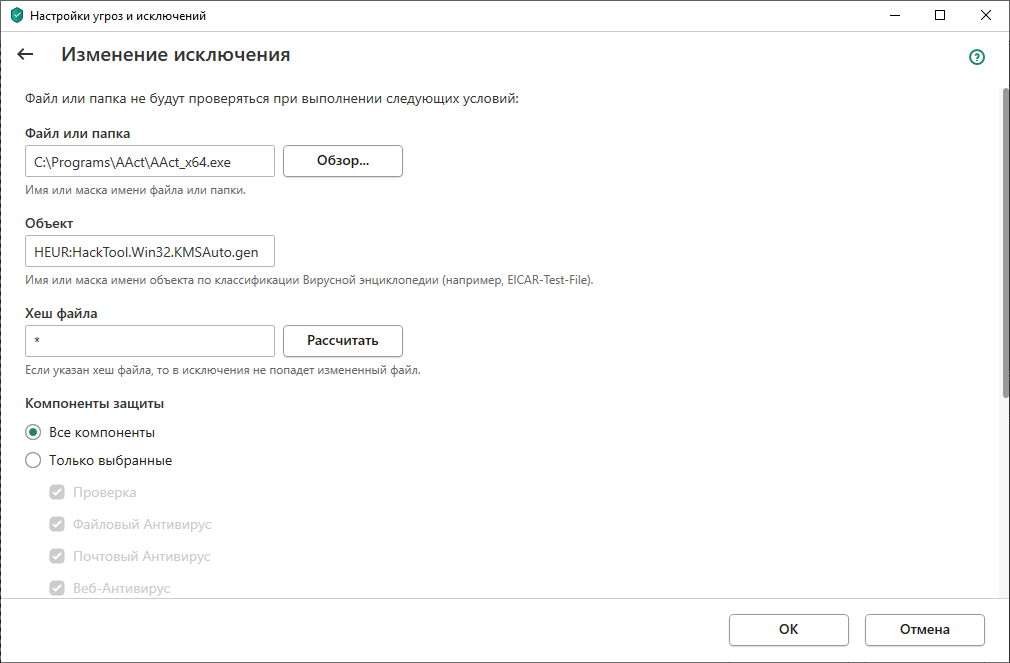1010x663 pixels.
Task: Open help via the green question mark
Action: tap(977, 57)
